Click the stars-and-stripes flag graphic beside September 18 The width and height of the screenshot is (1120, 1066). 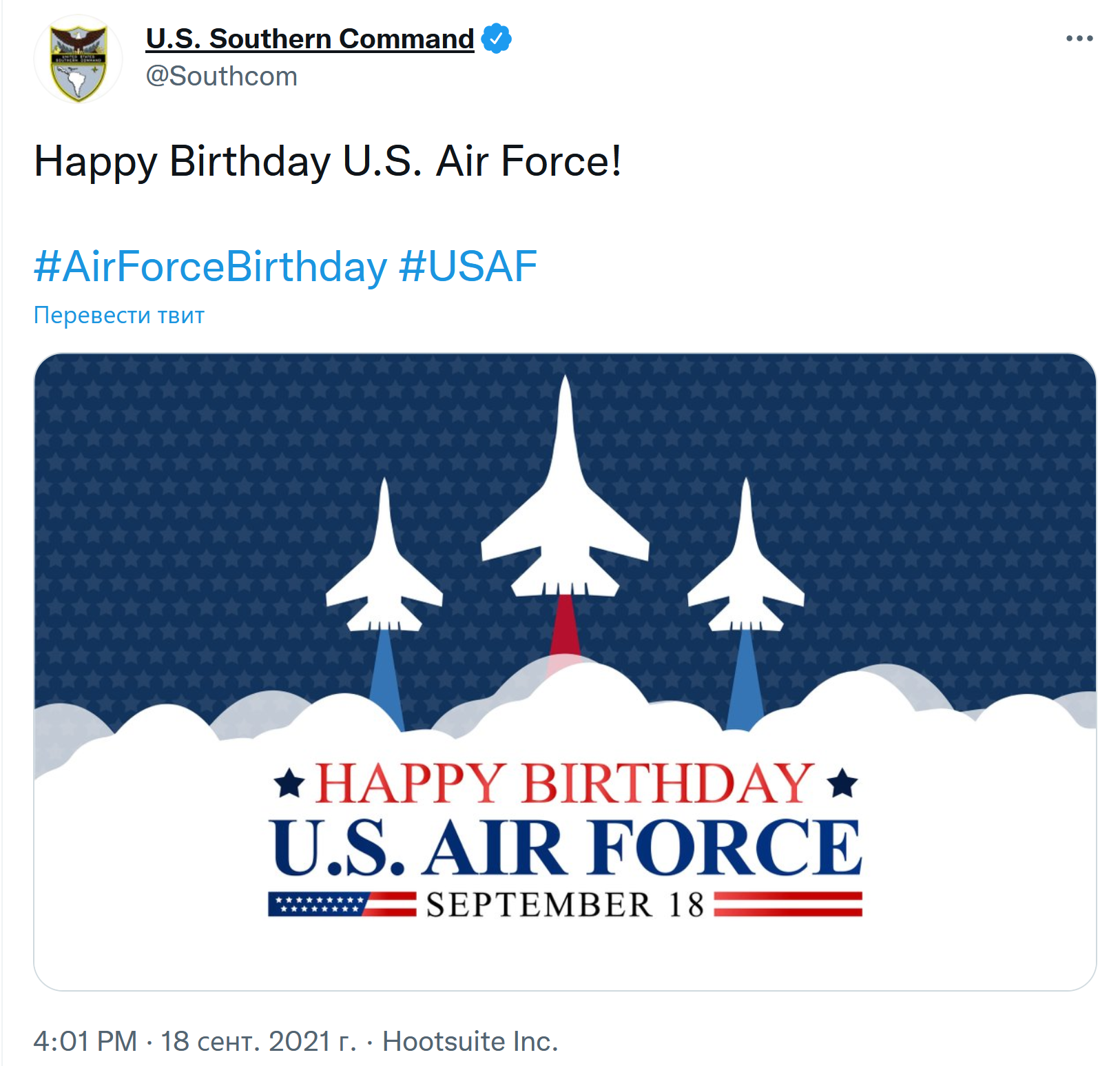pos(342,904)
